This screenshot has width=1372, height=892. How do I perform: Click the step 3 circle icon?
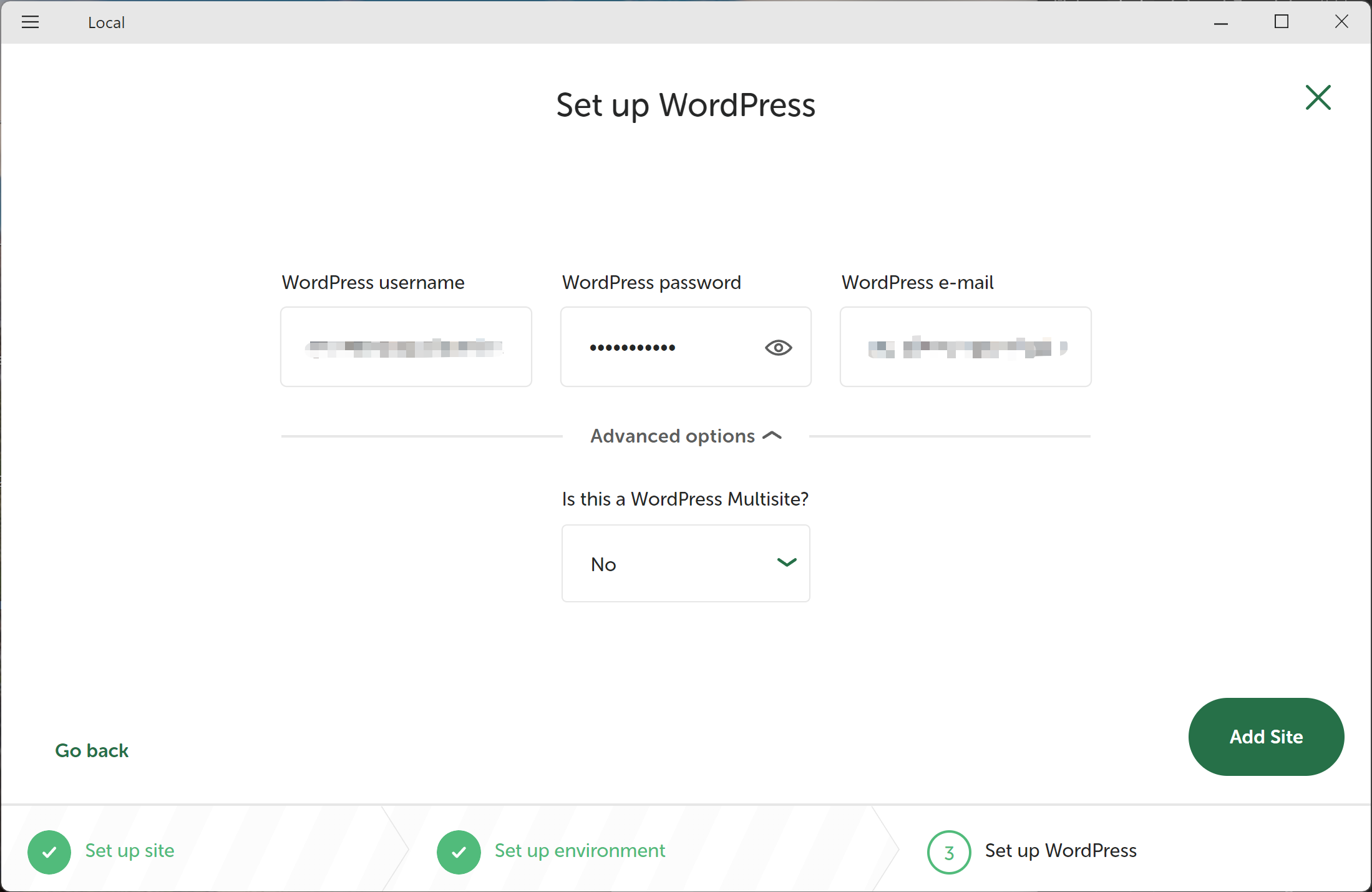pos(948,852)
